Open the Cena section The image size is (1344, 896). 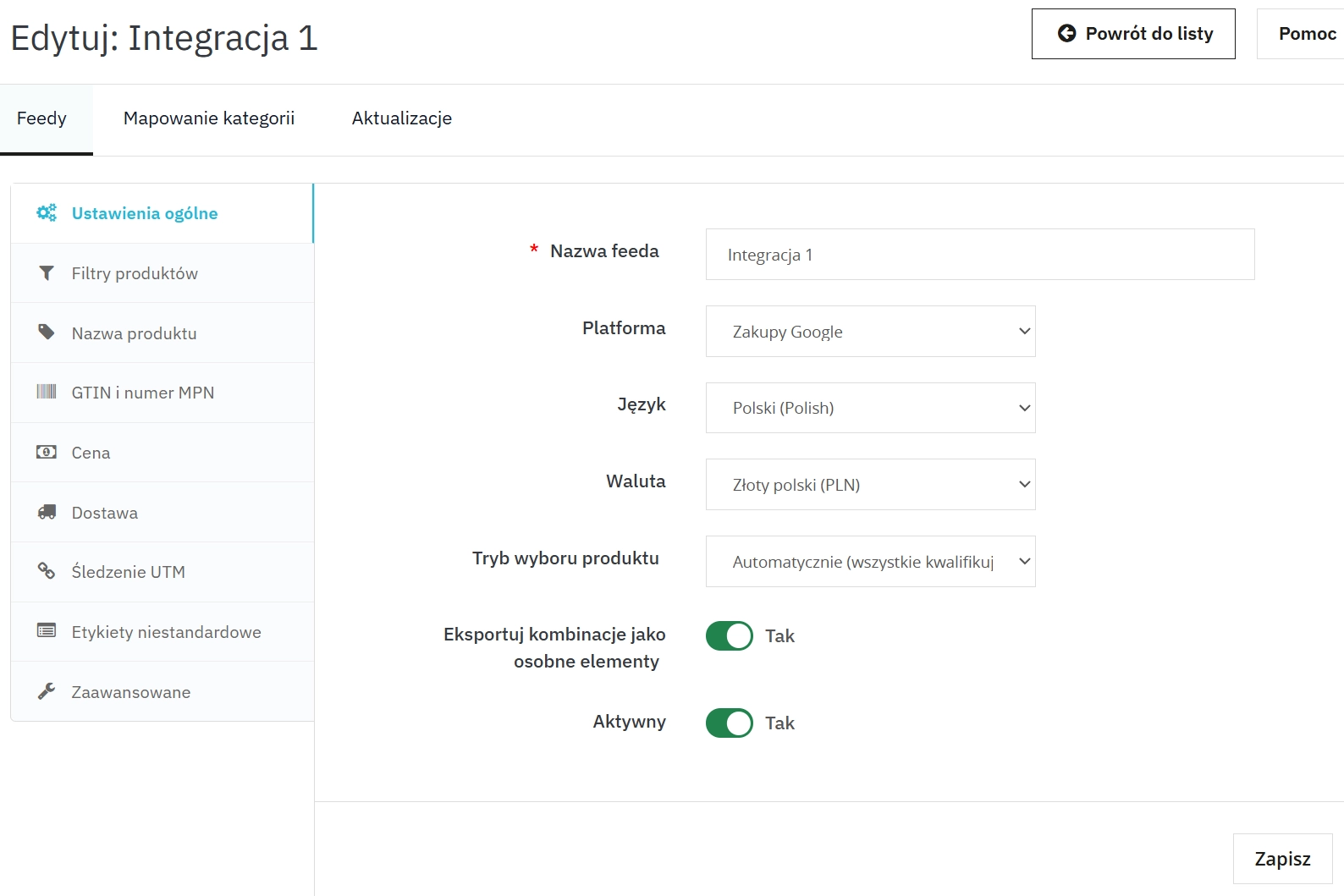point(162,453)
